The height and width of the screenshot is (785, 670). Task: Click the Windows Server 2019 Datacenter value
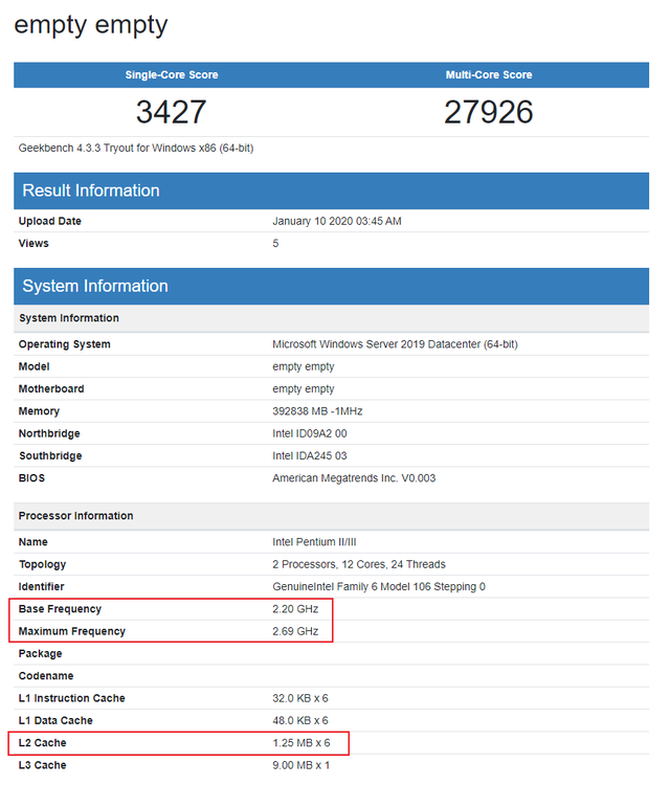point(395,344)
